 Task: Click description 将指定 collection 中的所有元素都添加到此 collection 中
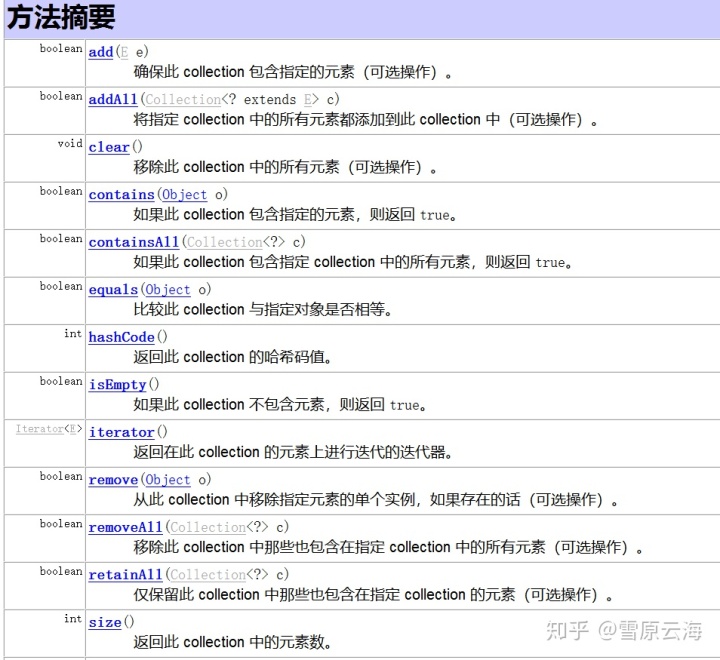pyautogui.click(x=317, y=119)
